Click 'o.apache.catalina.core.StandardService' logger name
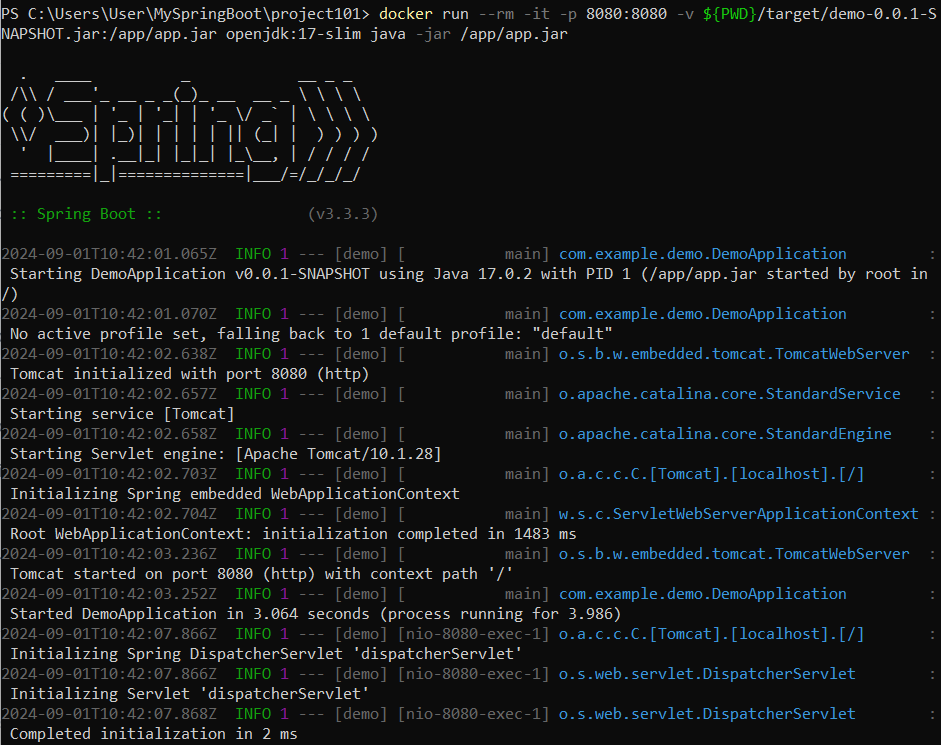 pos(730,394)
